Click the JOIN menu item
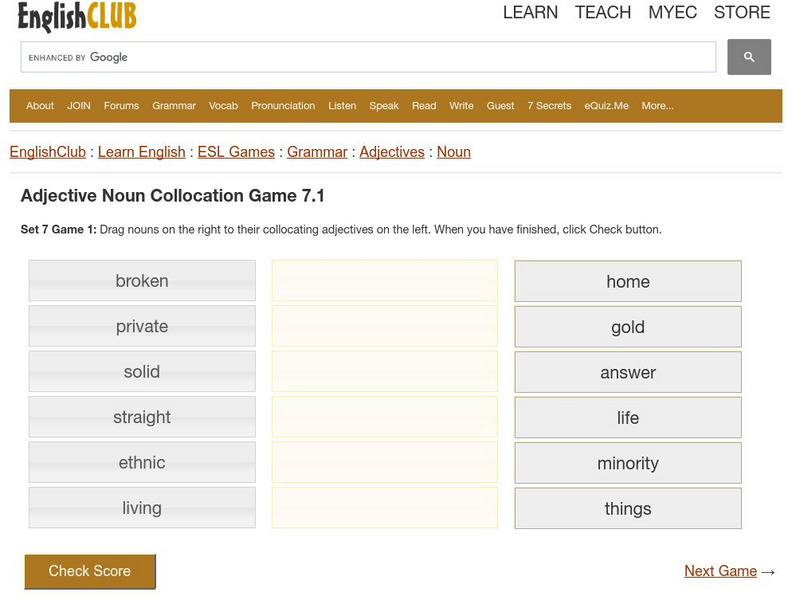792x600 pixels. (x=79, y=106)
